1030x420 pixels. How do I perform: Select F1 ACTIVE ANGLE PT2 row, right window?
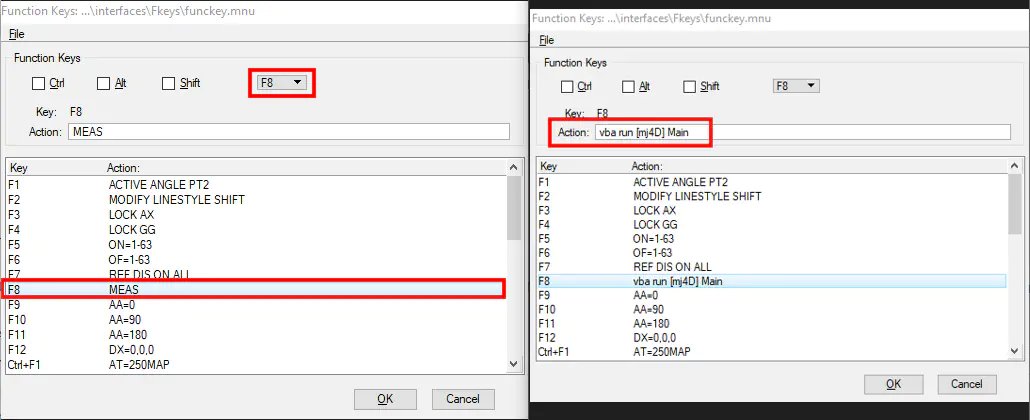(772, 182)
